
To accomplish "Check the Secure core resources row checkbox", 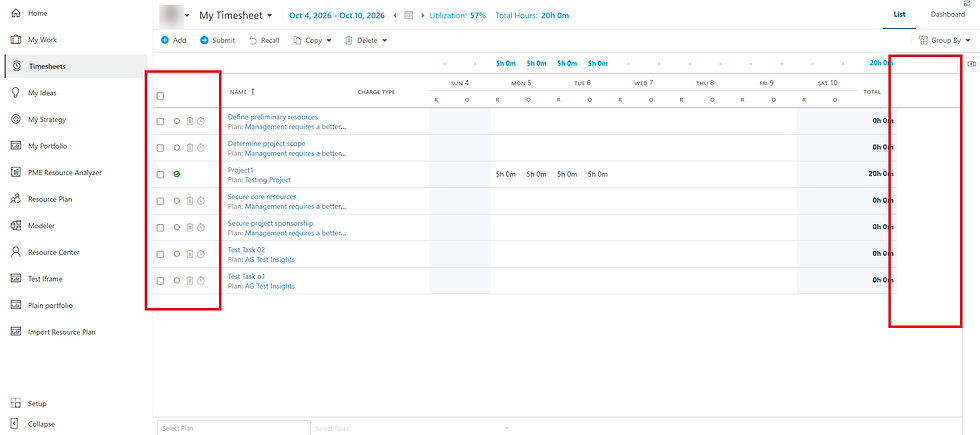I will [160, 201].
